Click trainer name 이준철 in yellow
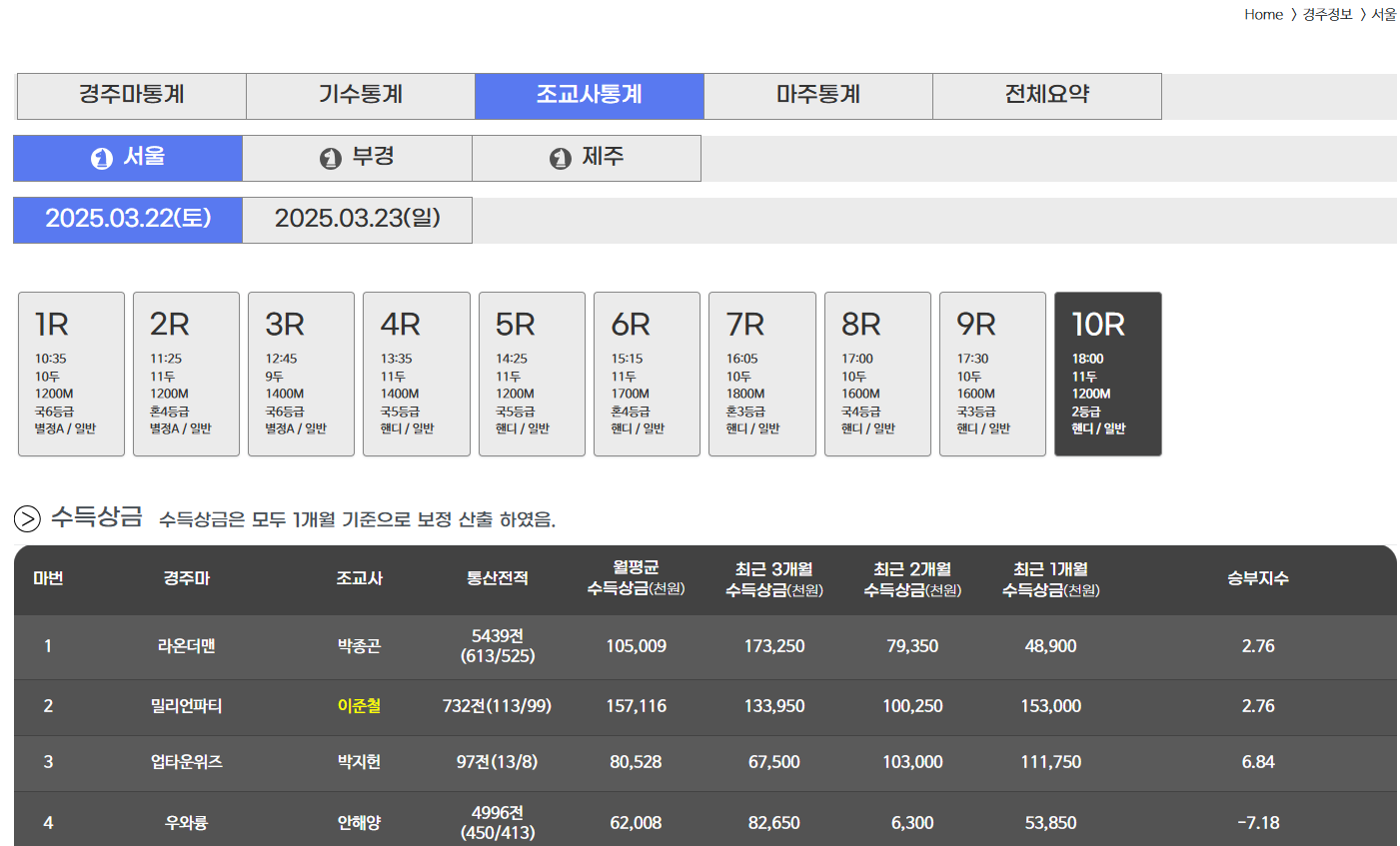Viewport: 1400px width, 846px height. click(359, 706)
